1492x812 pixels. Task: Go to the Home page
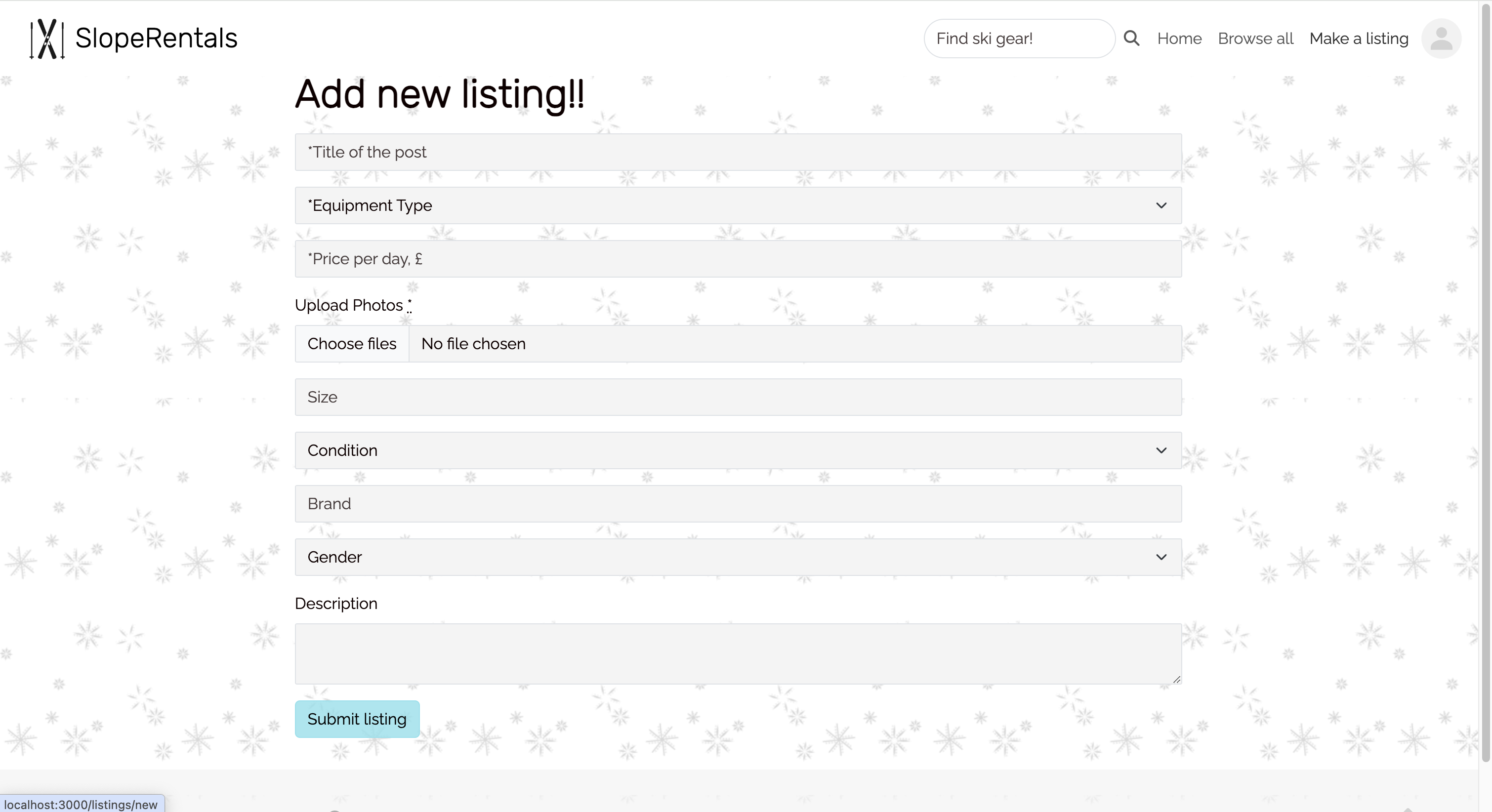click(x=1179, y=38)
